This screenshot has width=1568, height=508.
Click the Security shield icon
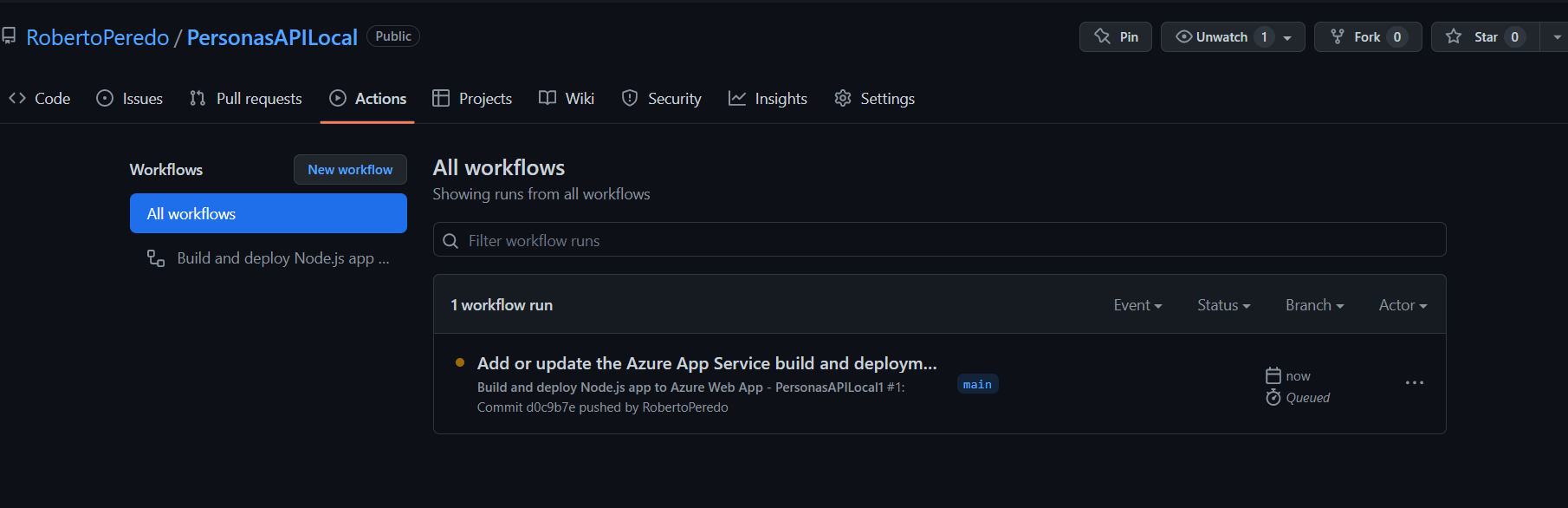tap(630, 98)
